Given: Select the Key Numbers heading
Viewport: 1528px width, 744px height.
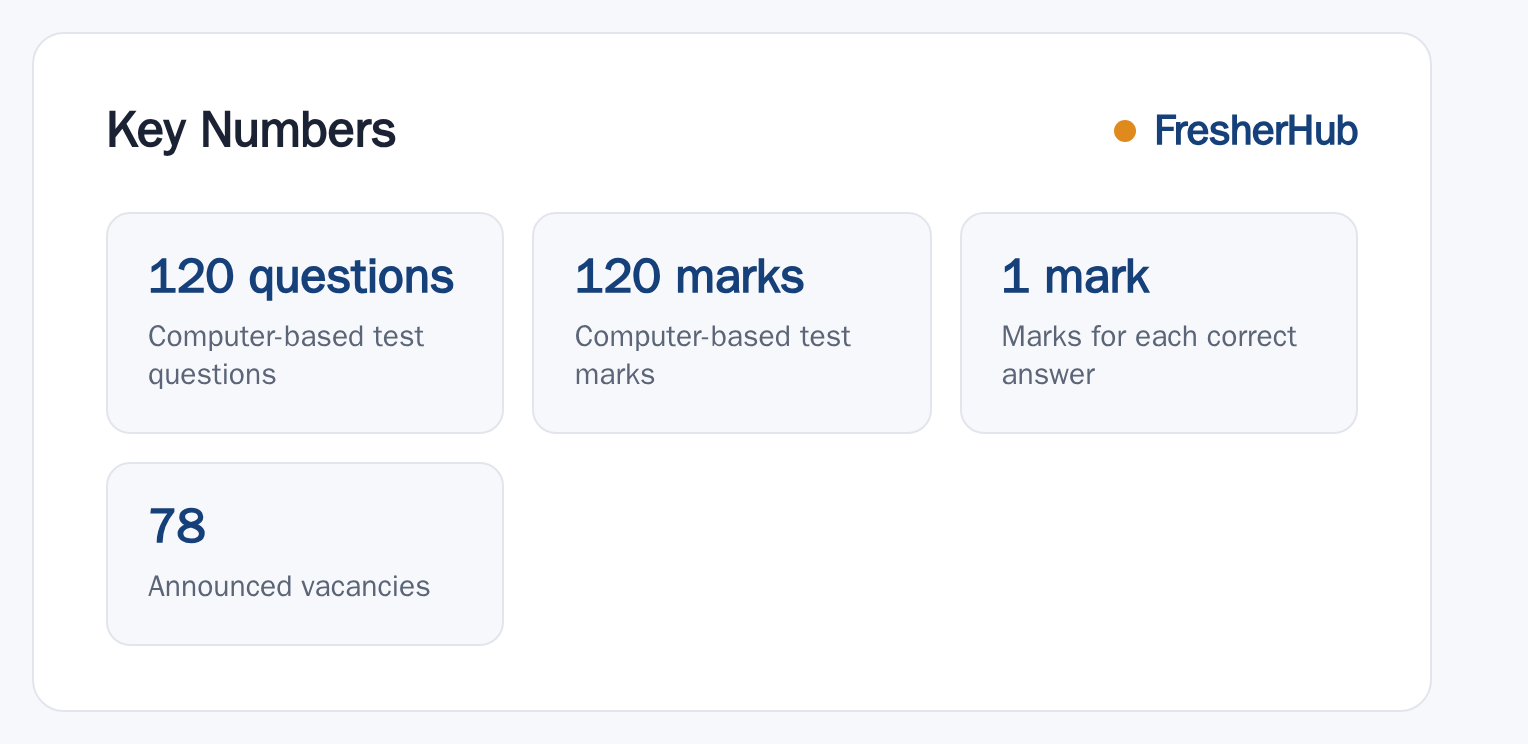Looking at the screenshot, I should point(251,131).
